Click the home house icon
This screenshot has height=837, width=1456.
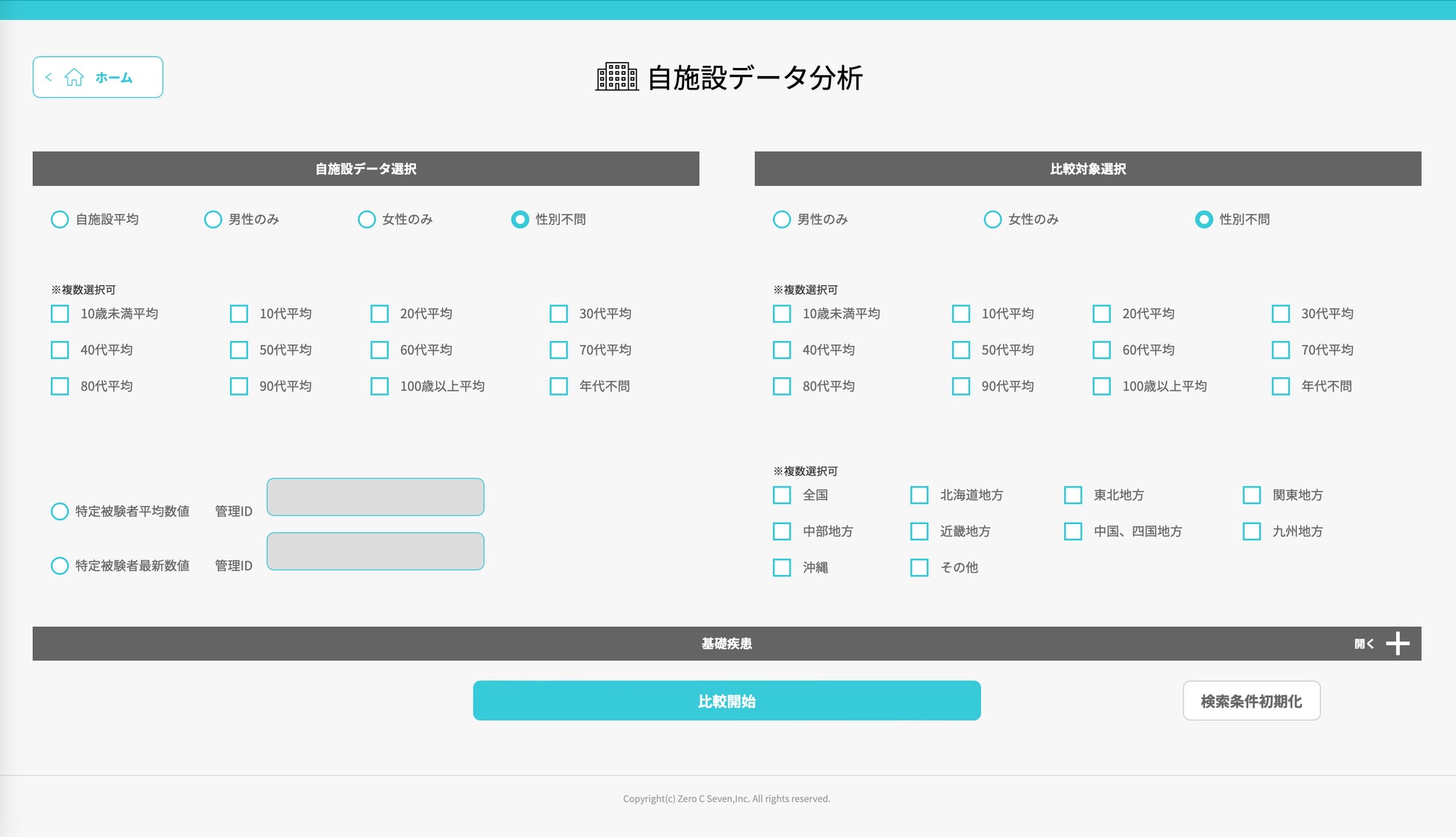pyautogui.click(x=74, y=77)
